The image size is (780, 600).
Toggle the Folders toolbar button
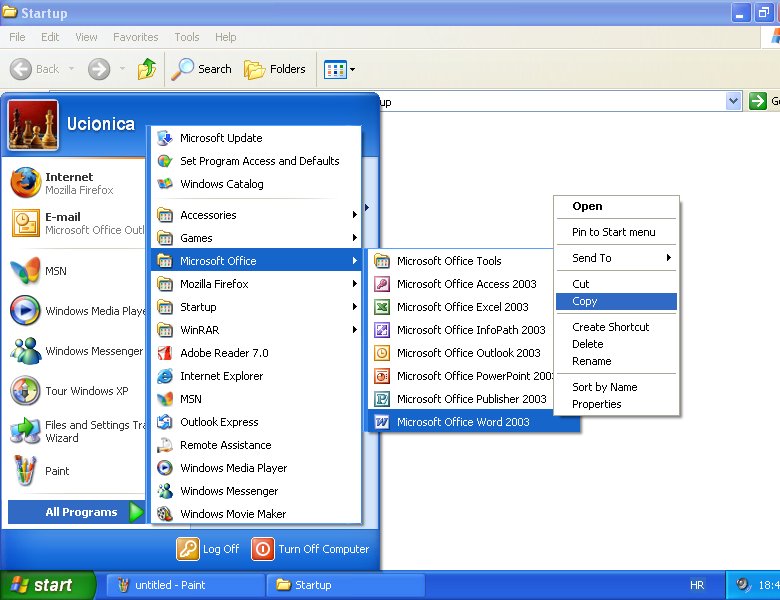(x=275, y=69)
